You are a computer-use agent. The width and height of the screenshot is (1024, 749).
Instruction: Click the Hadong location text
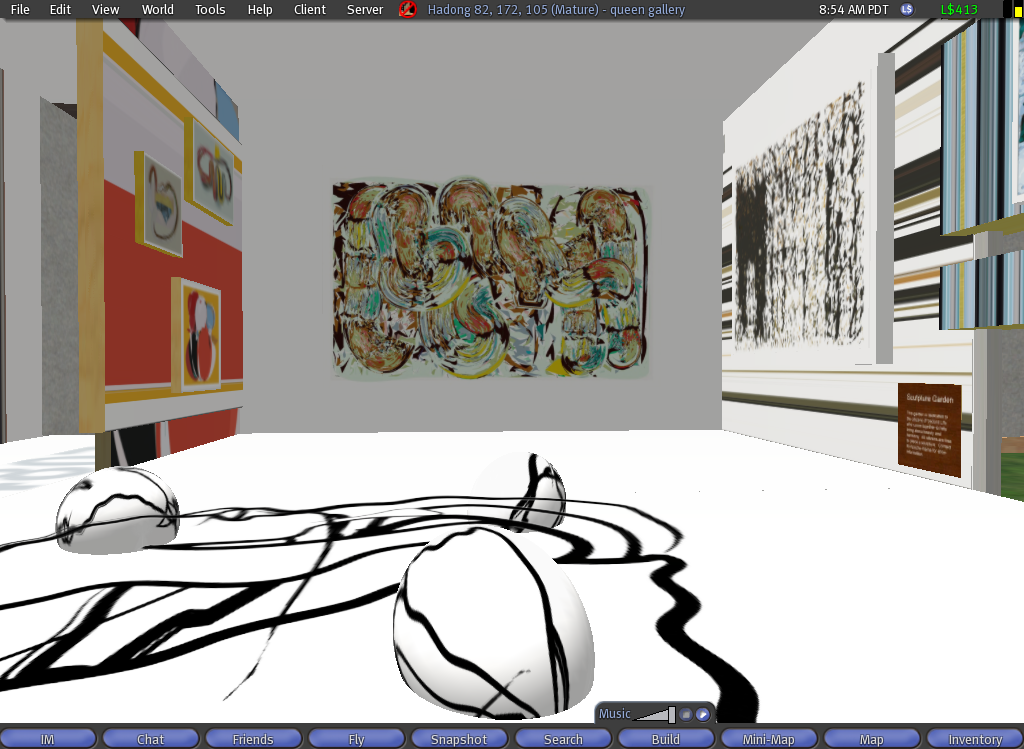[556, 10]
